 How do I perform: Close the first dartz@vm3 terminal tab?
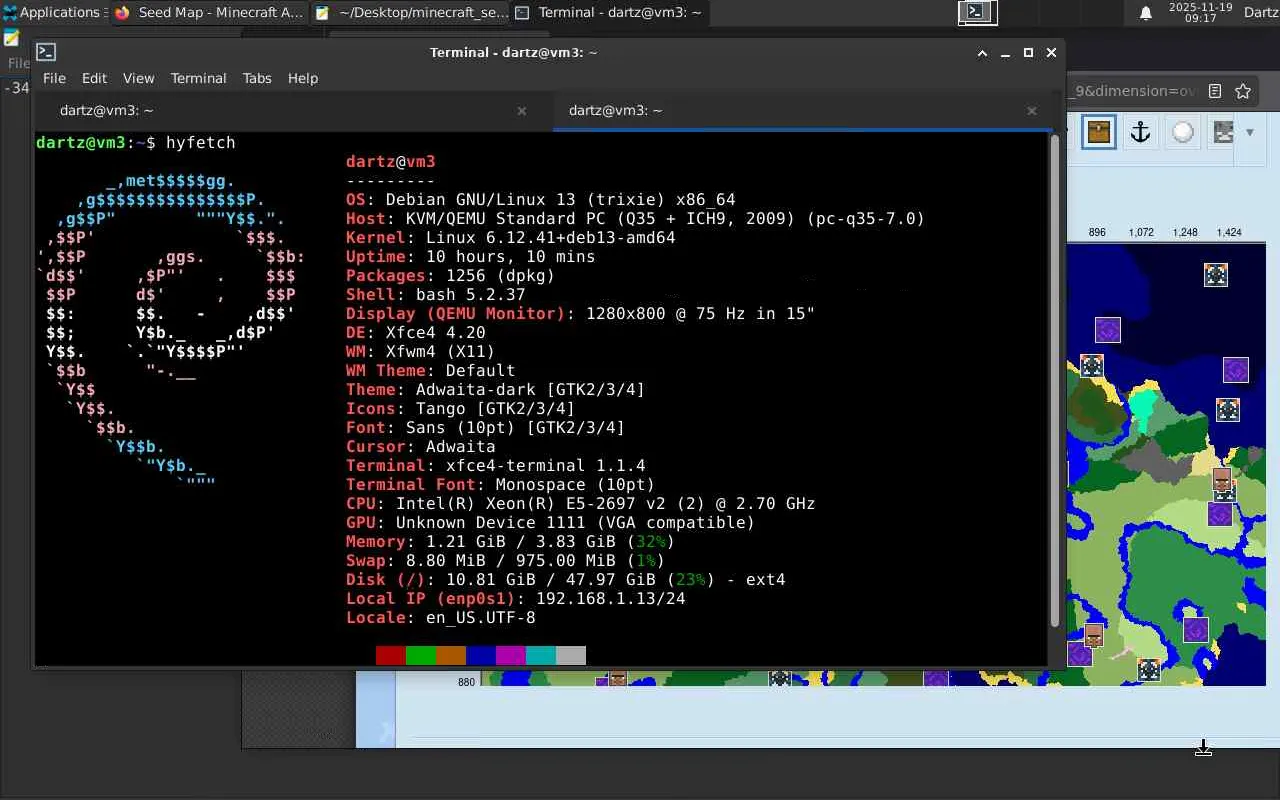coord(521,111)
